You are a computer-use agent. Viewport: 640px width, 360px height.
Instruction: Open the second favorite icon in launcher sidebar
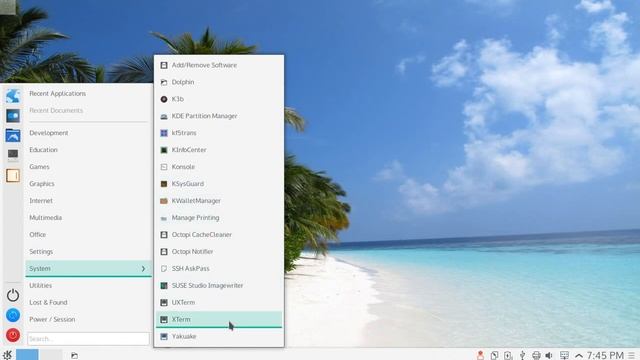13,116
